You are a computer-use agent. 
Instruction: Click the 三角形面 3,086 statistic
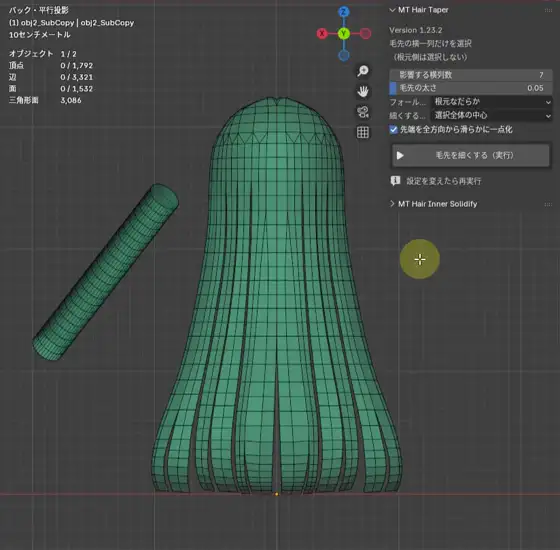pyautogui.click(x=45, y=100)
